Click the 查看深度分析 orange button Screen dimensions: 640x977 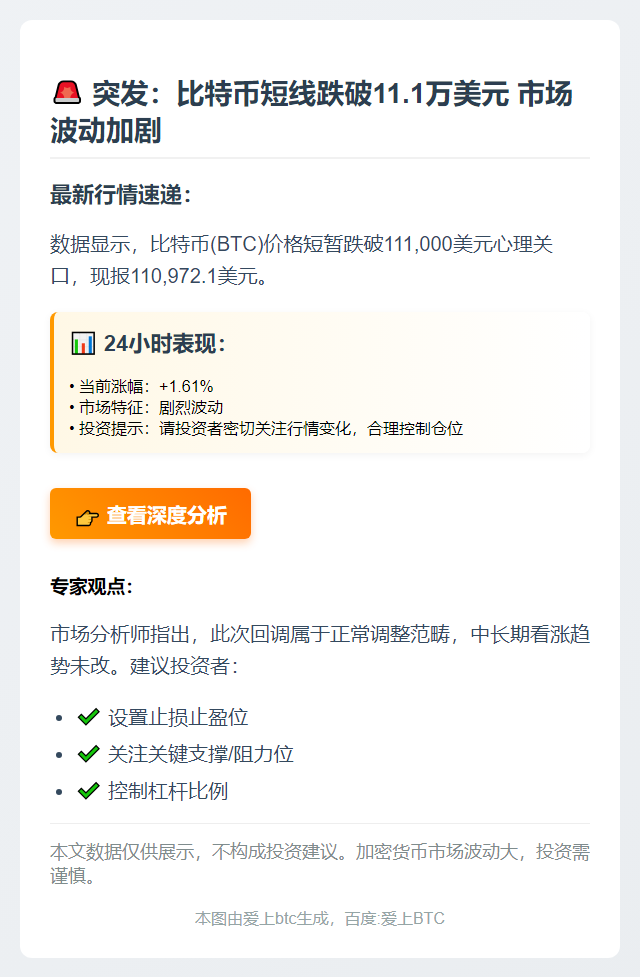pos(150,514)
